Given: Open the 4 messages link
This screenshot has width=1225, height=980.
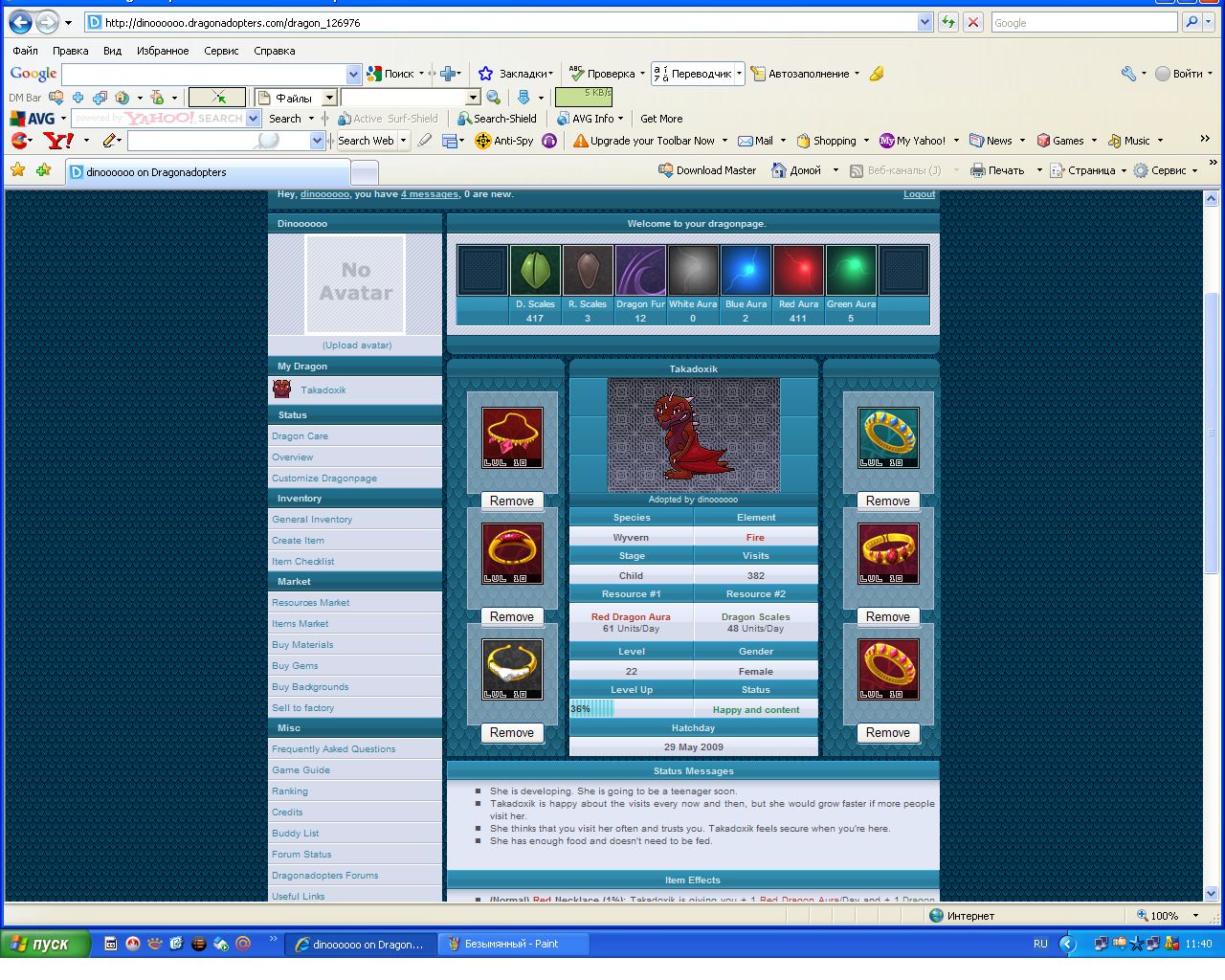Looking at the screenshot, I should point(430,194).
